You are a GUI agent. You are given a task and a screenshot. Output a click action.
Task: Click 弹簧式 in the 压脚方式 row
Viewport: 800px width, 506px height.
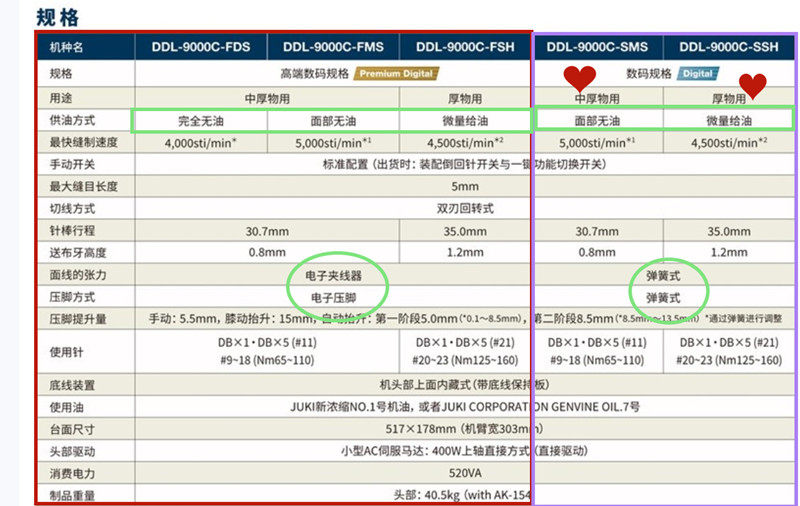663,297
